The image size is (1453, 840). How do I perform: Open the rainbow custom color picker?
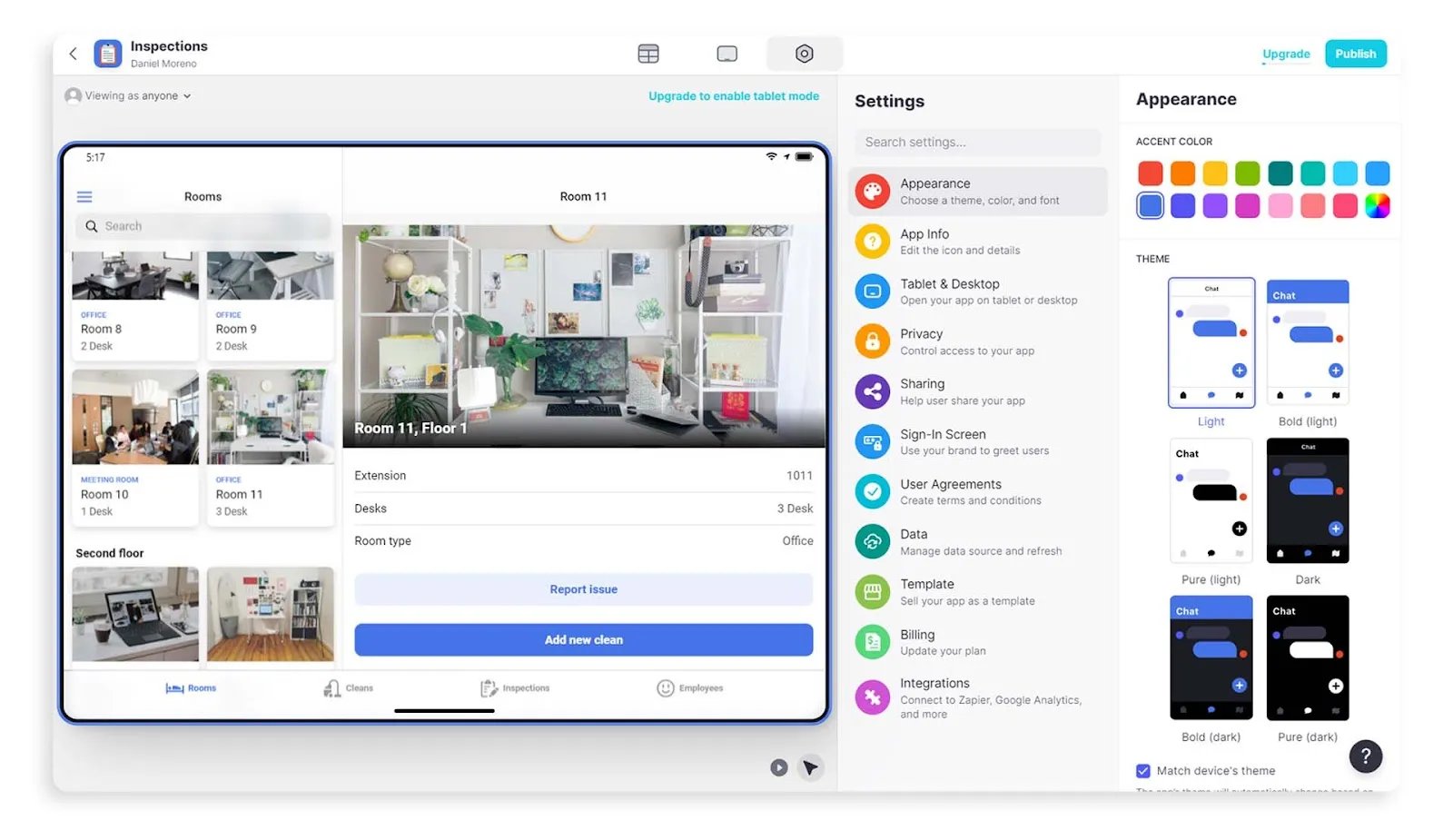click(x=1378, y=206)
